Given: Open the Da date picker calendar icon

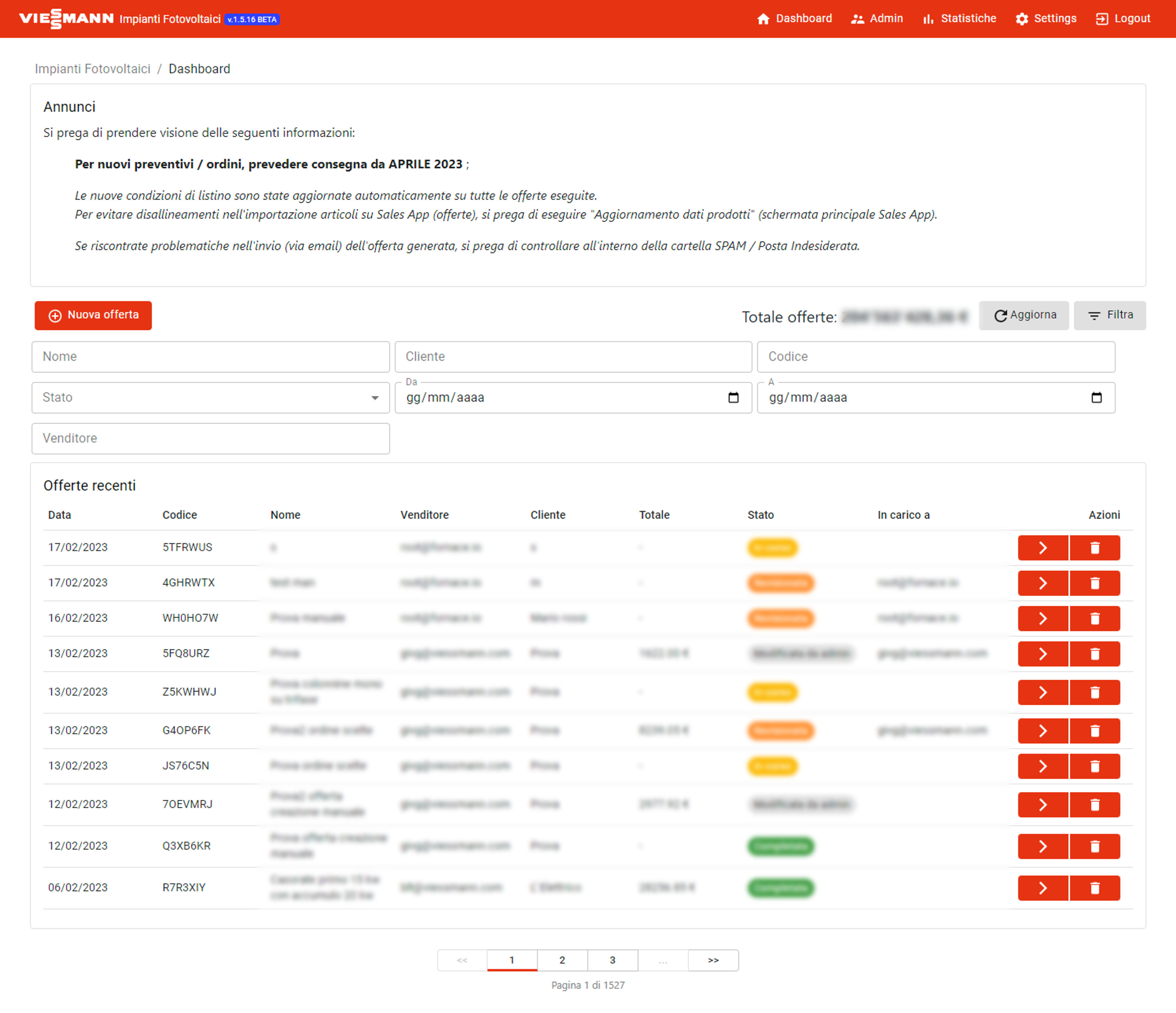Looking at the screenshot, I should pyautogui.click(x=733, y=397).
